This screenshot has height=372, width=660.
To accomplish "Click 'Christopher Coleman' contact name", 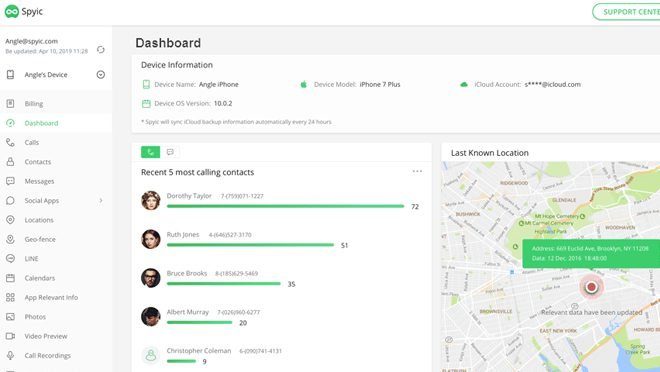I will click(x=199, y=351).
